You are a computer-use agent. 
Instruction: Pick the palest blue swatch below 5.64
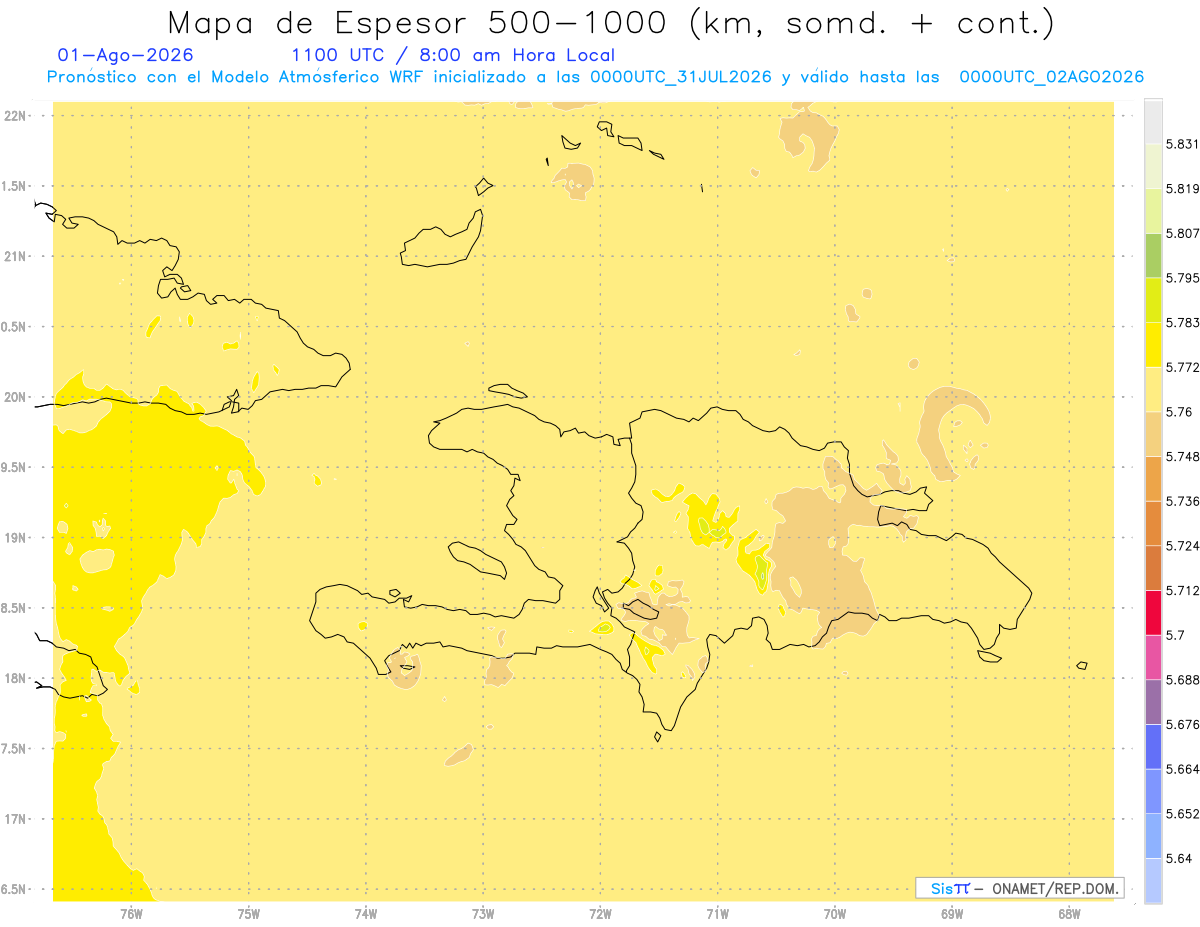1153,881
